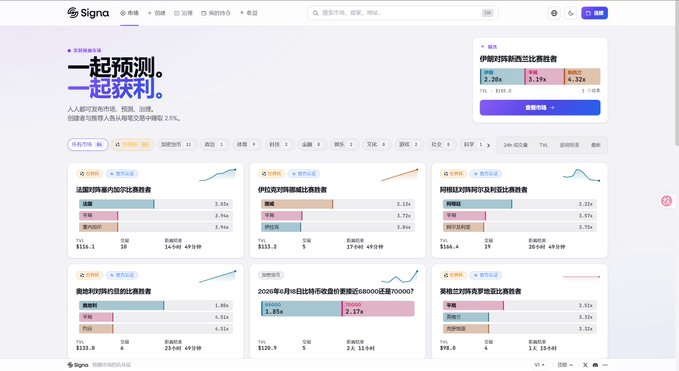Open the 收益 nav tab
The image size is (679, 371).
pyautogui.click(x=249, y=13)
